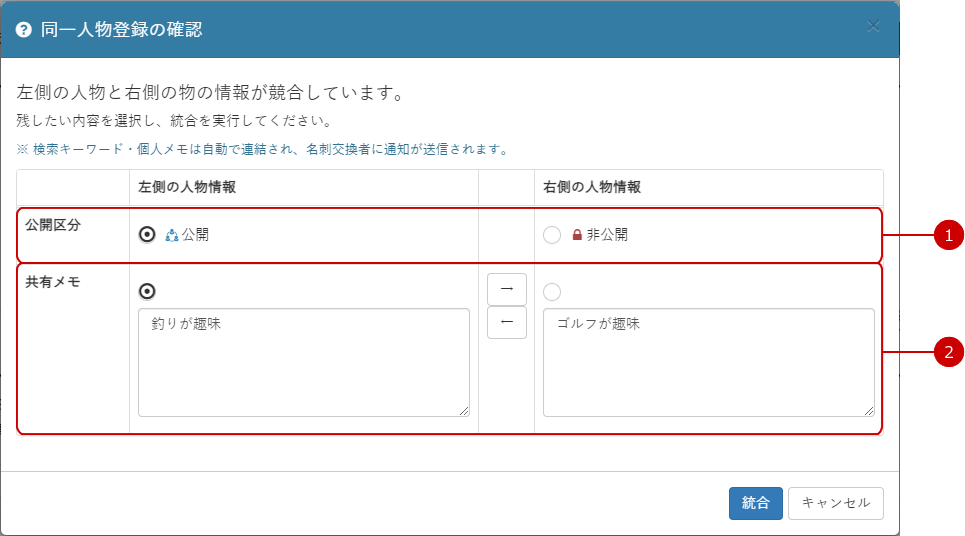Close the dialog with the X icon

pos(873,26)
